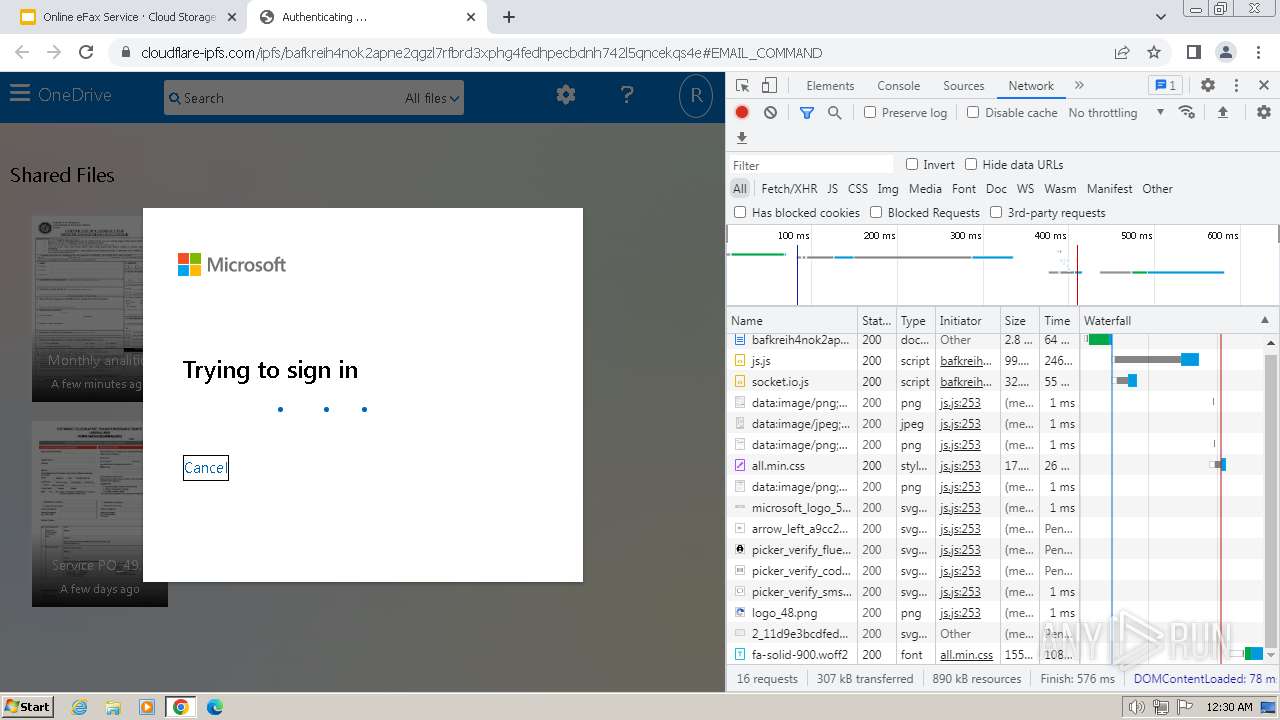This screenshot has width=1280, height=720.
Task: Open the Chrome tab search chevron
Action: click(x=1160, y=17)
